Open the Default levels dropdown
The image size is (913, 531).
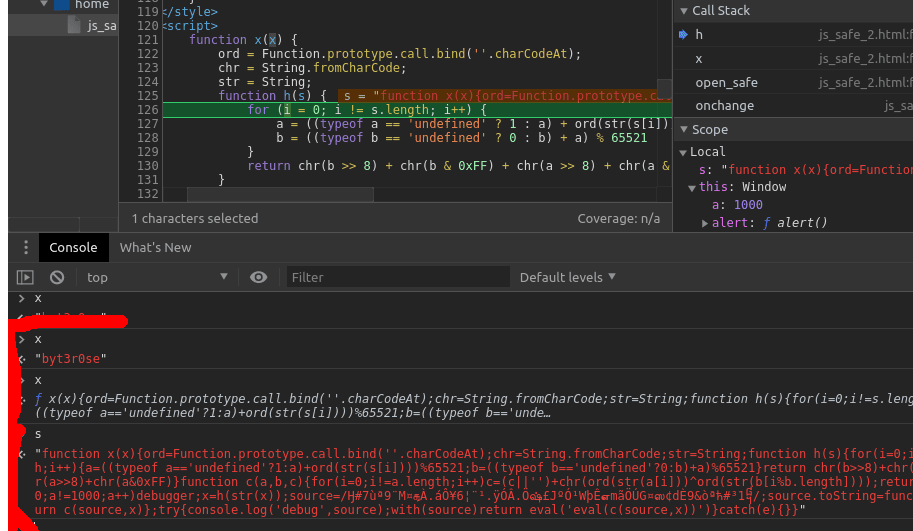(567, 277)
